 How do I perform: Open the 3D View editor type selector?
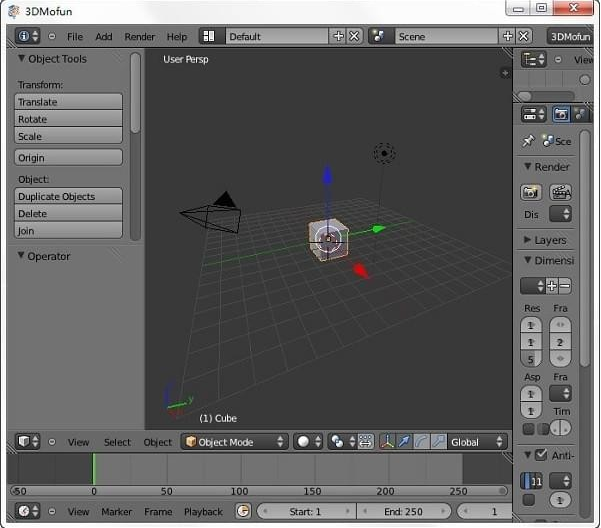pyautogui.click(x=27, y=441)
